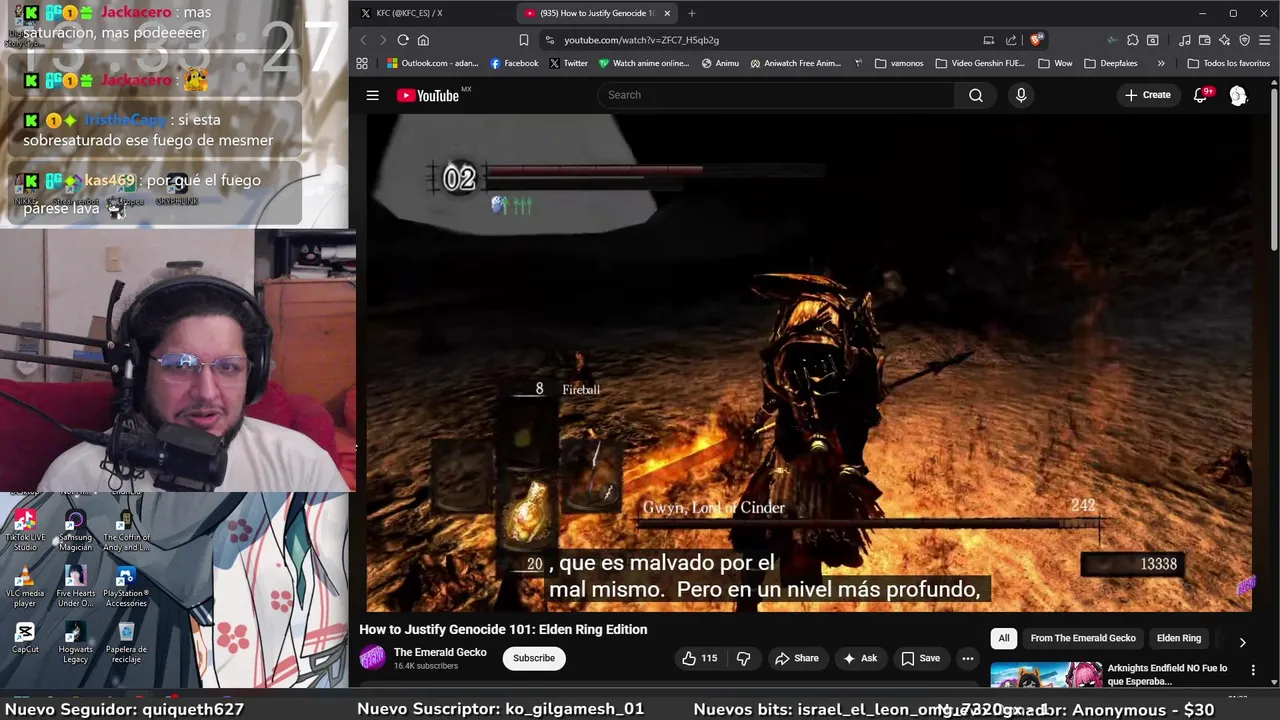This screenshot has width=1280, height=720.
Task: Select Papelera de reciclaje icon
Action: click(x=126, y=643)
